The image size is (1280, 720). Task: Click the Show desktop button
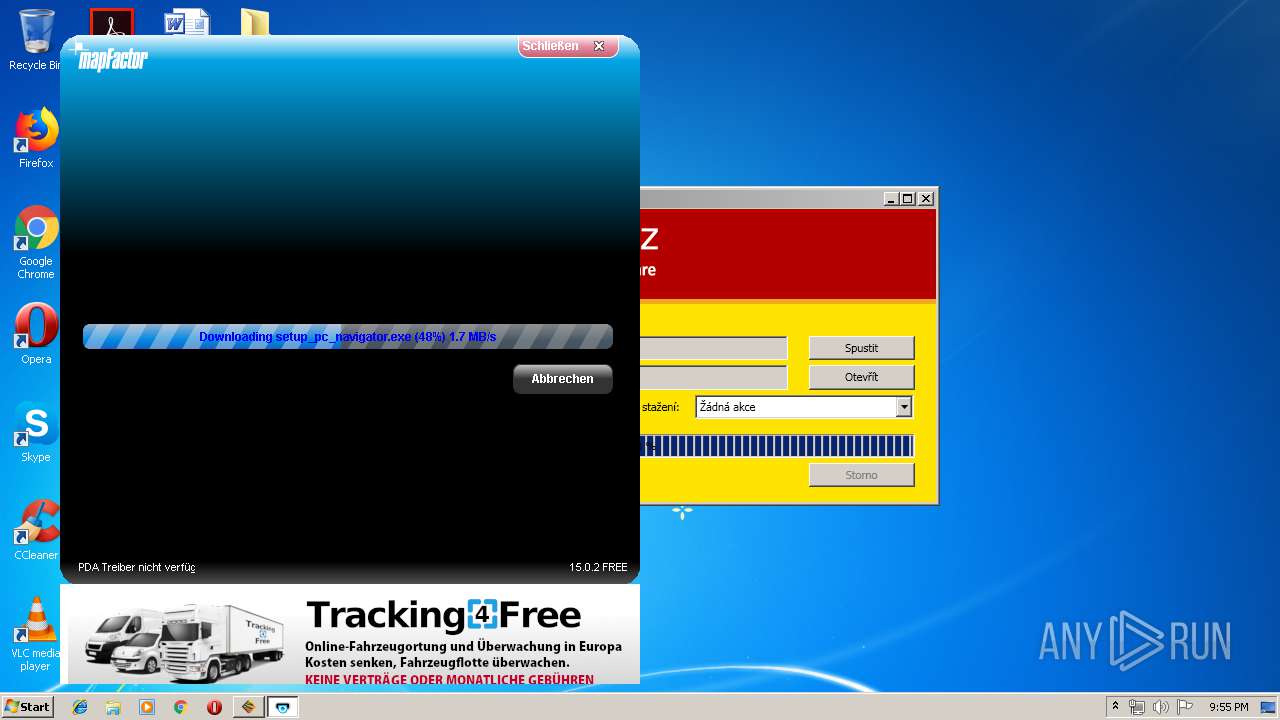coord(1270,707)
